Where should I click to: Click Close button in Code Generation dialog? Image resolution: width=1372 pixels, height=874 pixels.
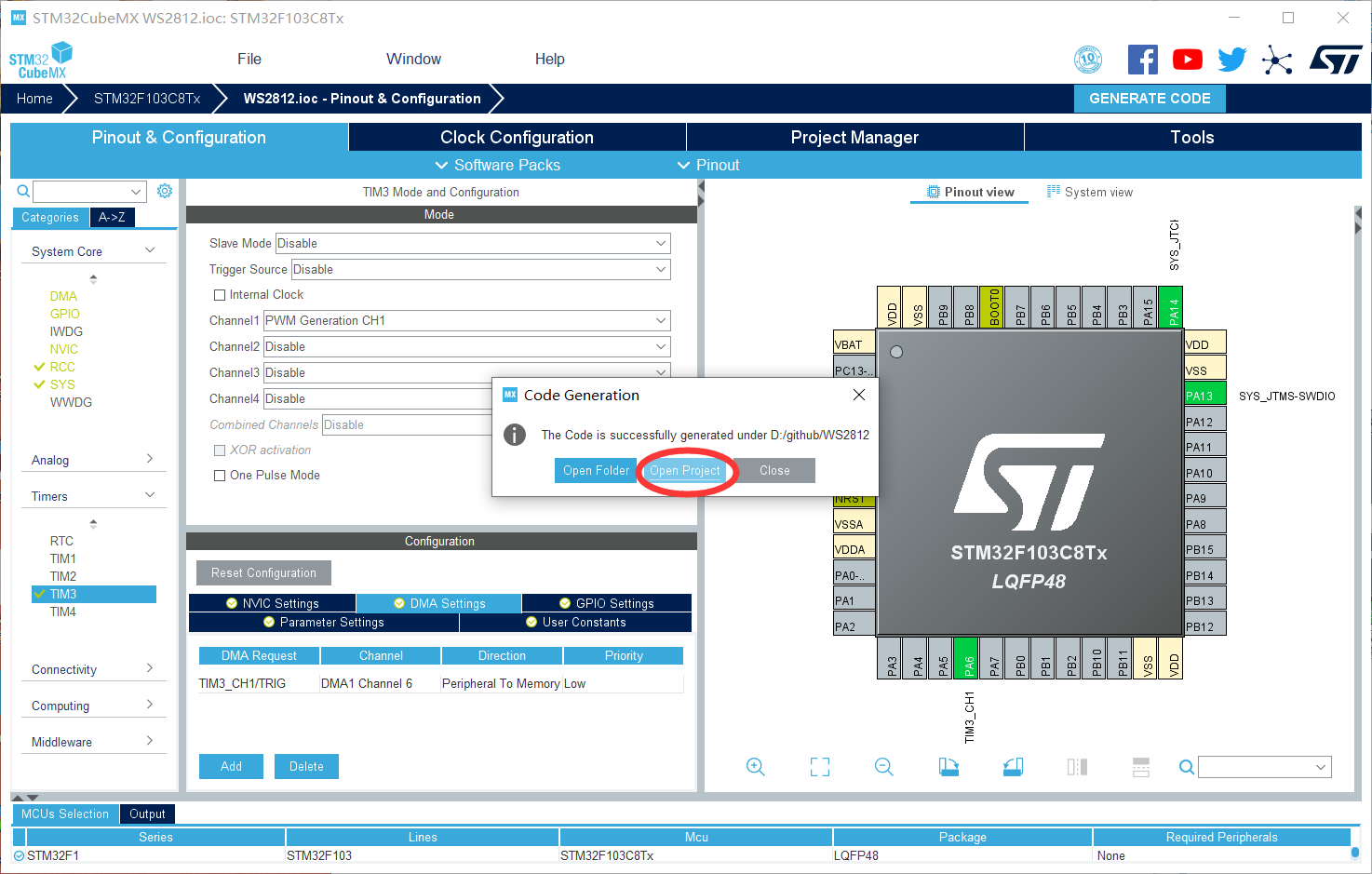[774, 470]
